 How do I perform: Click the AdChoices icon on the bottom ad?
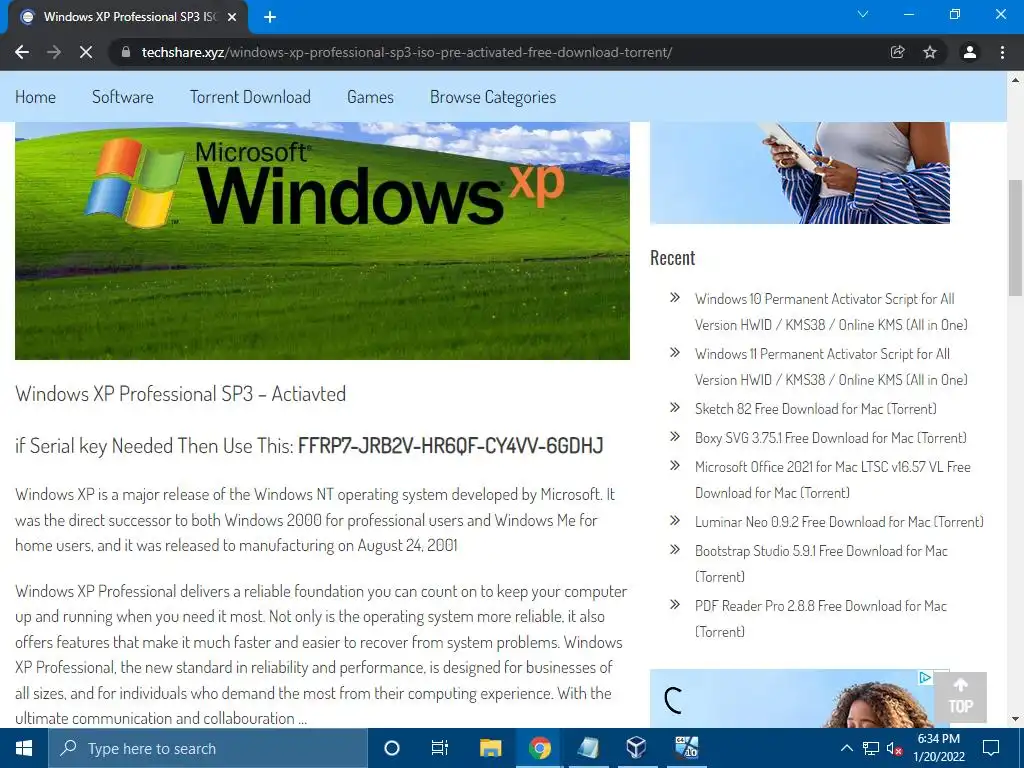tap(925, 677)
